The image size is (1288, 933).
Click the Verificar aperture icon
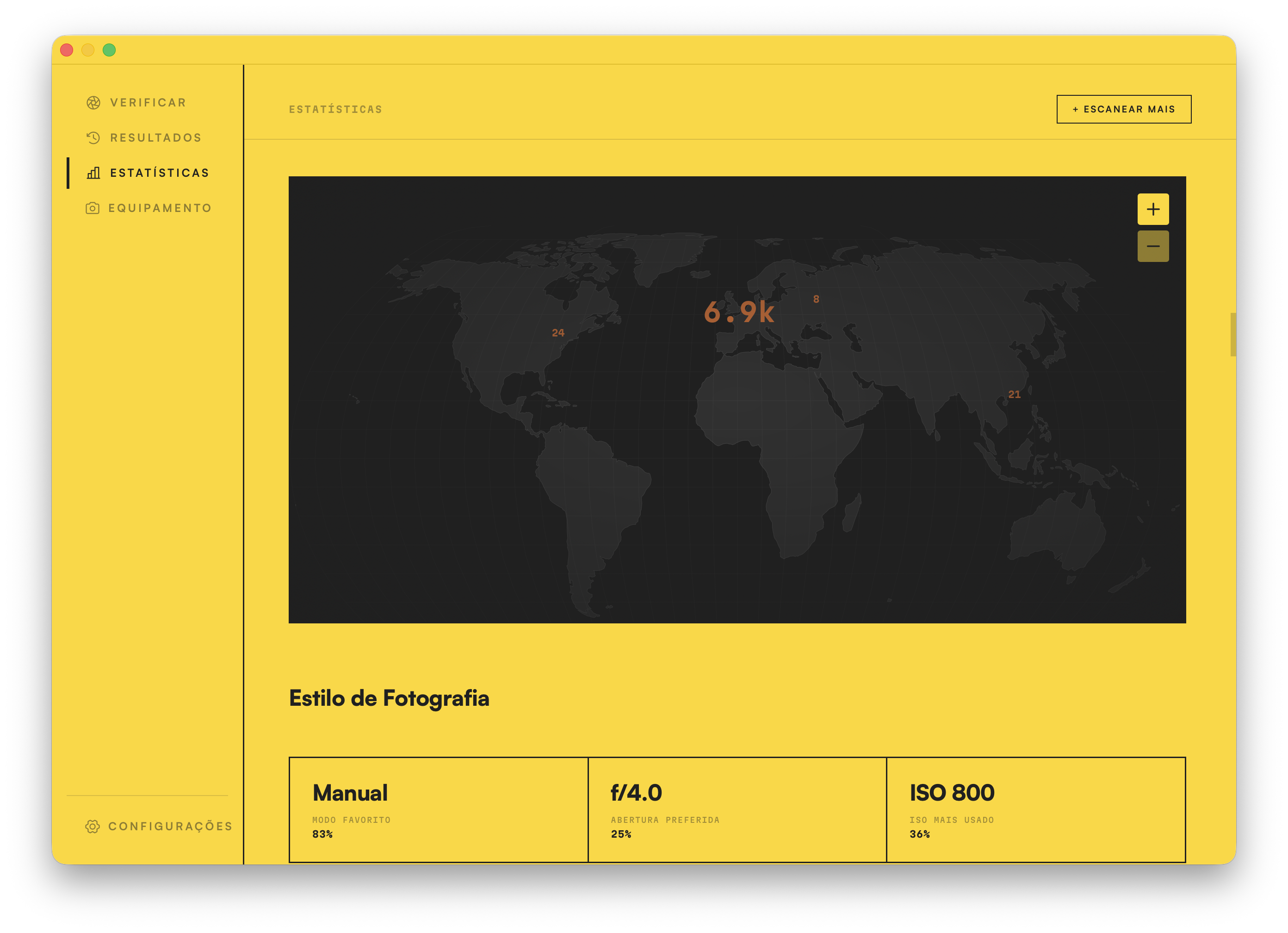point(93,103)
